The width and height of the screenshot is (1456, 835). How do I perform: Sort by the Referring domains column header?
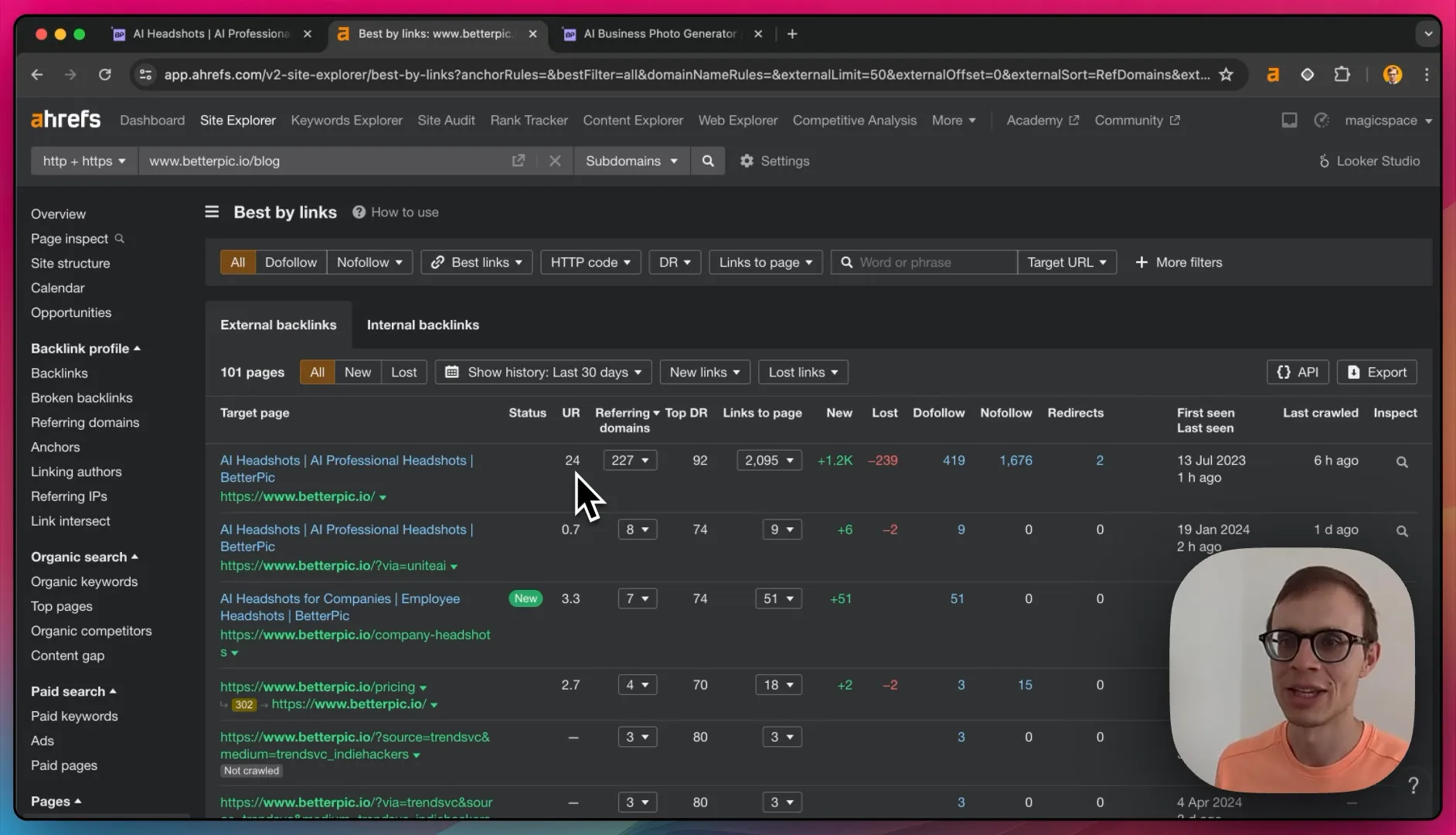tap(626, 420)
